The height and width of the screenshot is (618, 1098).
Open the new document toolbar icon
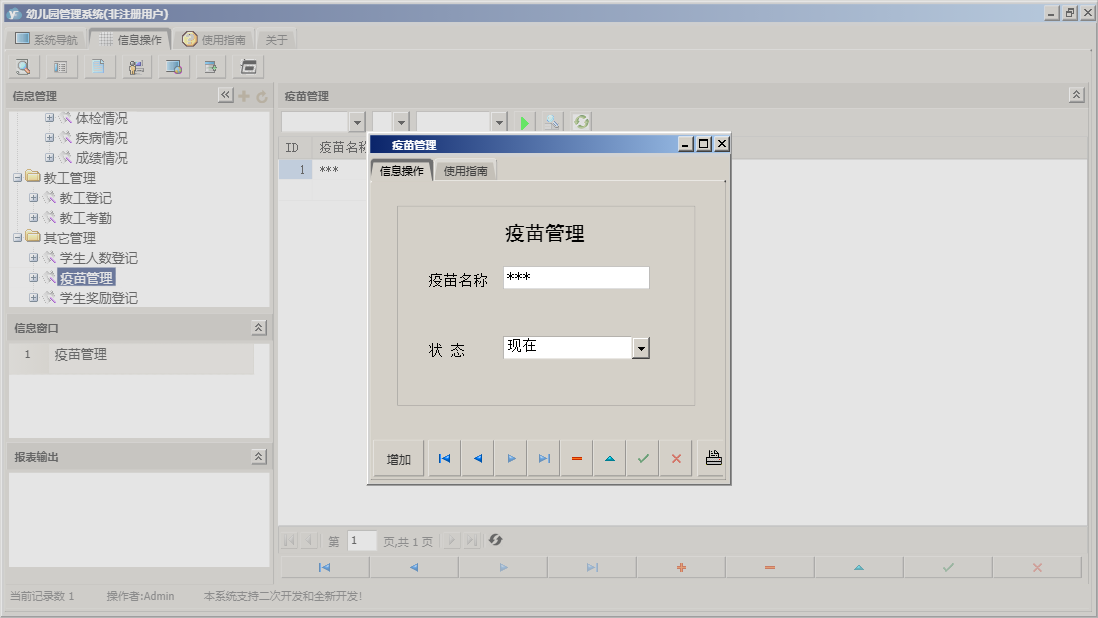coord(98,66)
